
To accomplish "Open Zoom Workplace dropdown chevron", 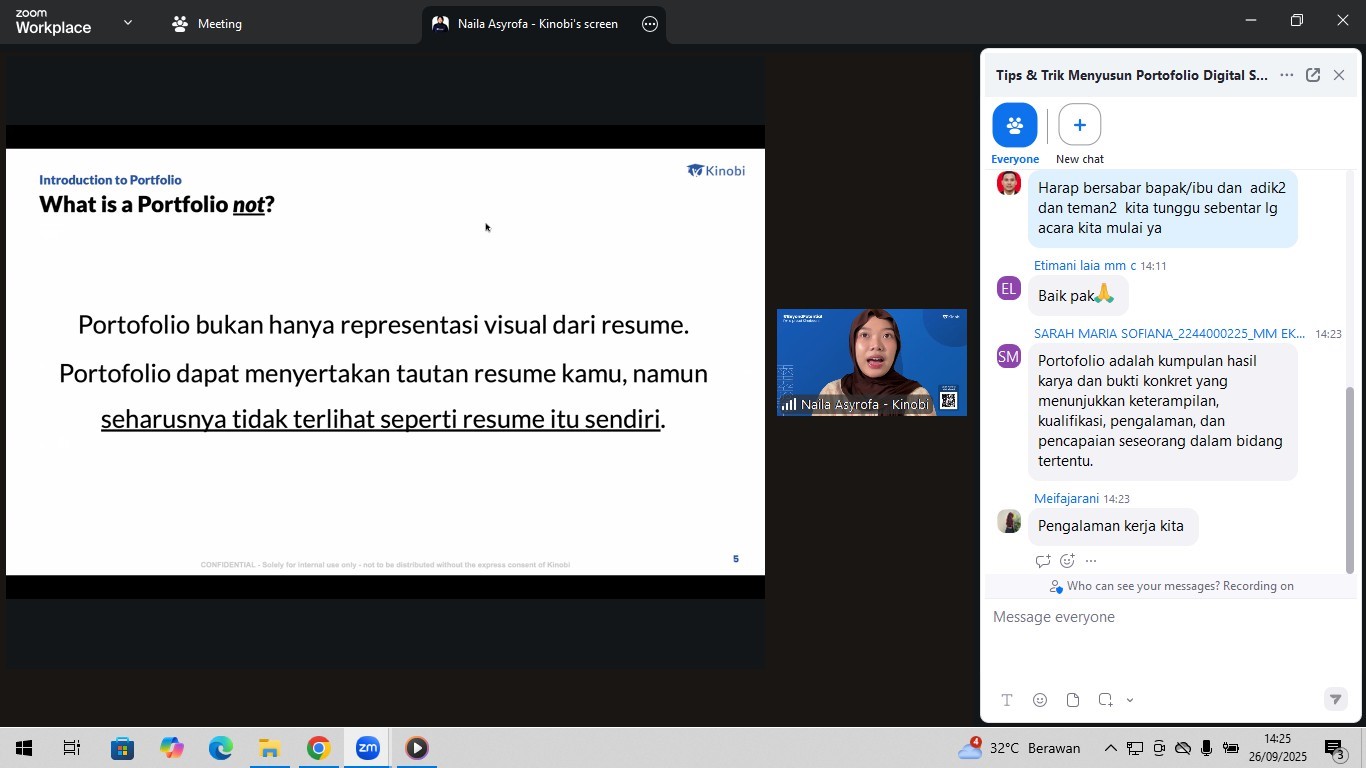I will click(127, 23).
